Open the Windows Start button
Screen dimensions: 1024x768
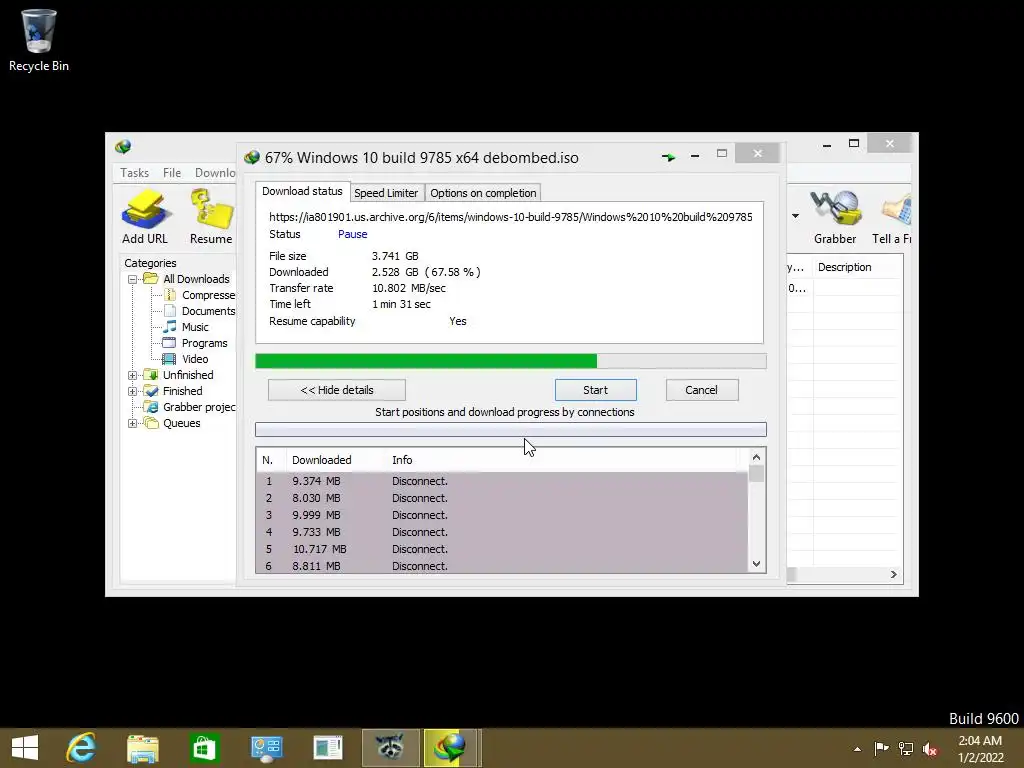pos(25,748)
